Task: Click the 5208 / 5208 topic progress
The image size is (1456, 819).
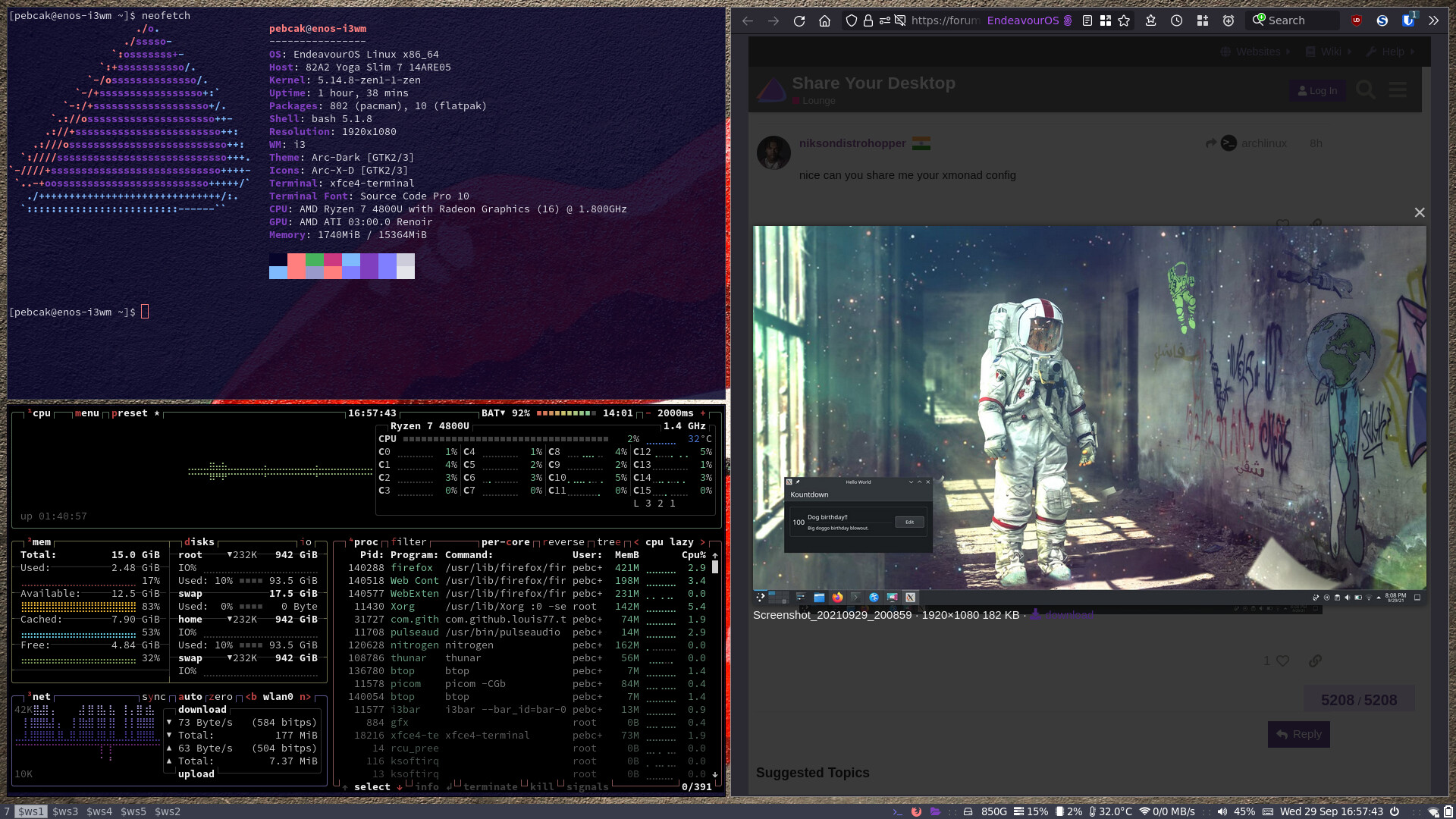Action: tap(1359, 700)
